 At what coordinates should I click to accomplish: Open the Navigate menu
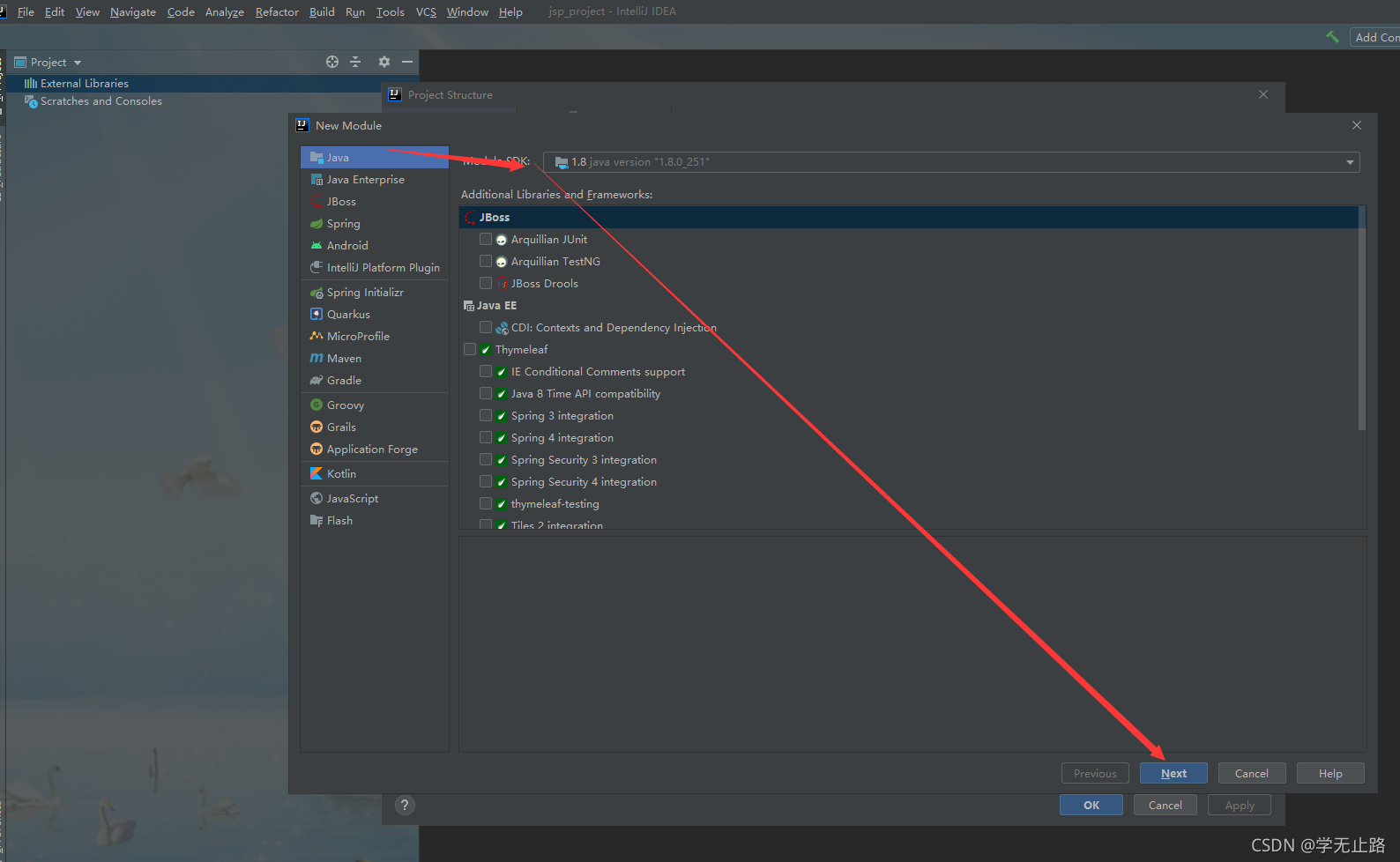(133, 11)
